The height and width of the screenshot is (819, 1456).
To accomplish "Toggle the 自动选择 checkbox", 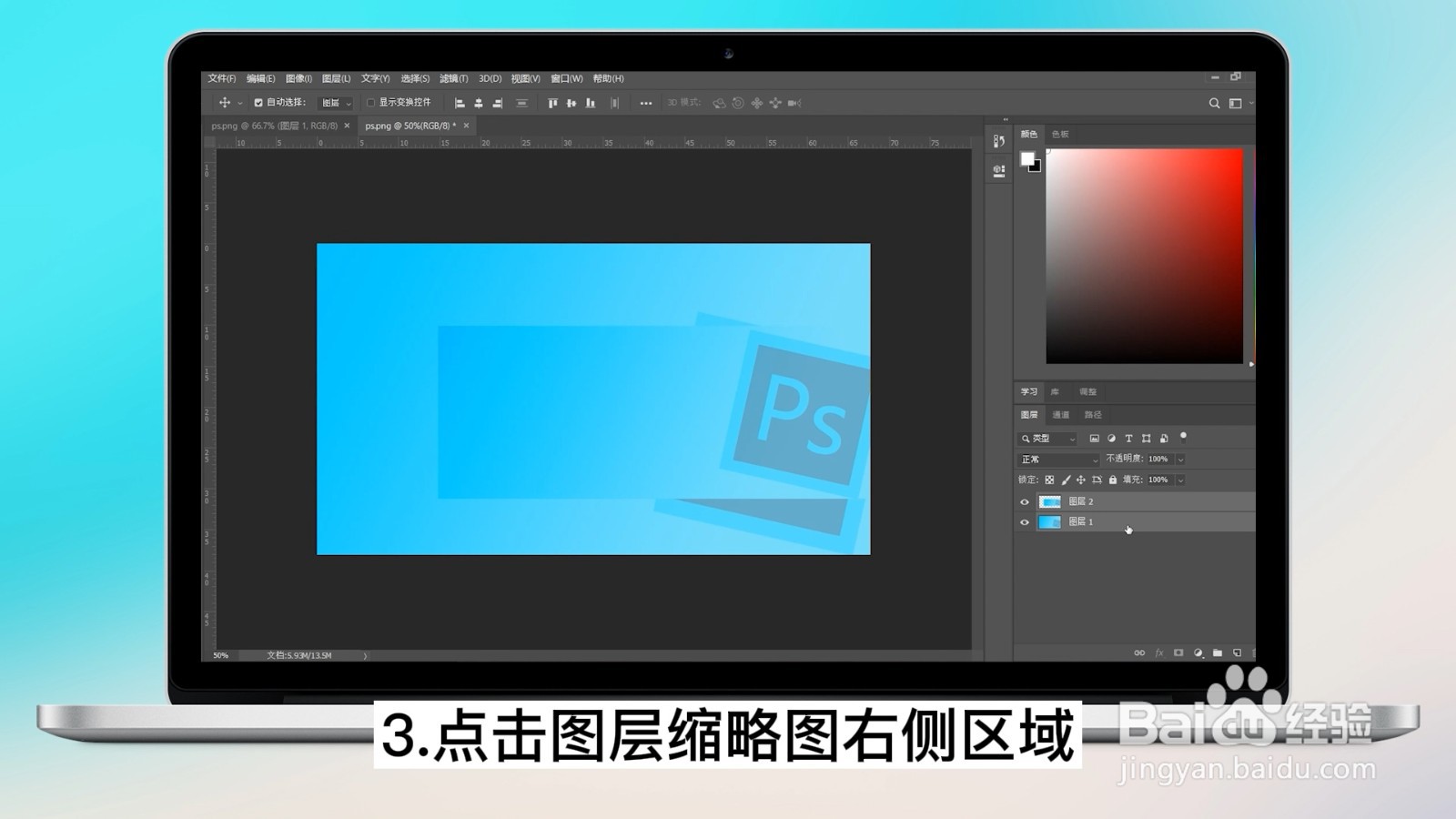I will point(258,103).
